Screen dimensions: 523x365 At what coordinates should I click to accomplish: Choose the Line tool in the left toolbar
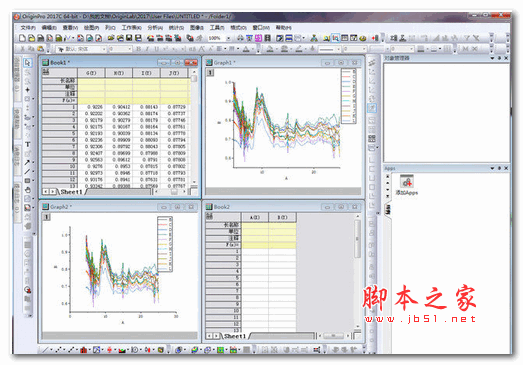click(x=27, y=171)
